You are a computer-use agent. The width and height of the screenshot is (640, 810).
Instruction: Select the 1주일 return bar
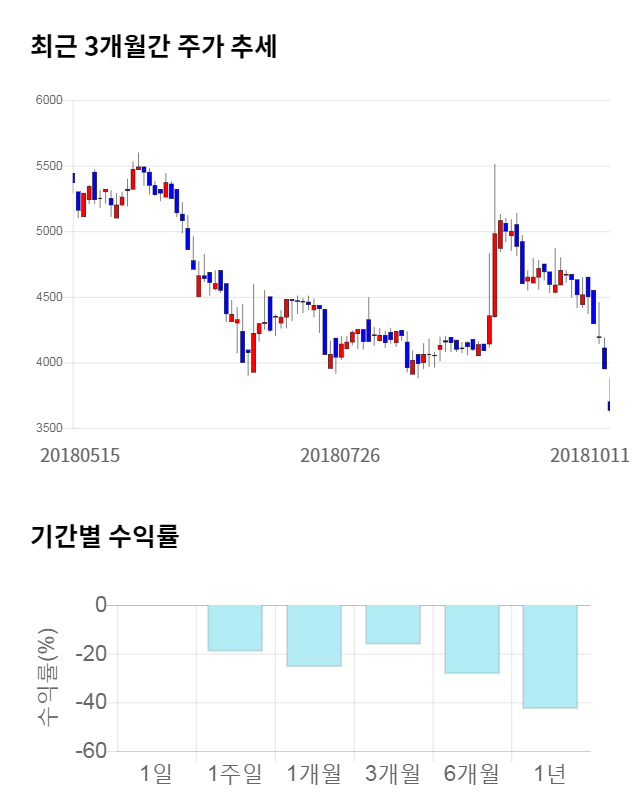pyautogui.click(x=235, y=628)
